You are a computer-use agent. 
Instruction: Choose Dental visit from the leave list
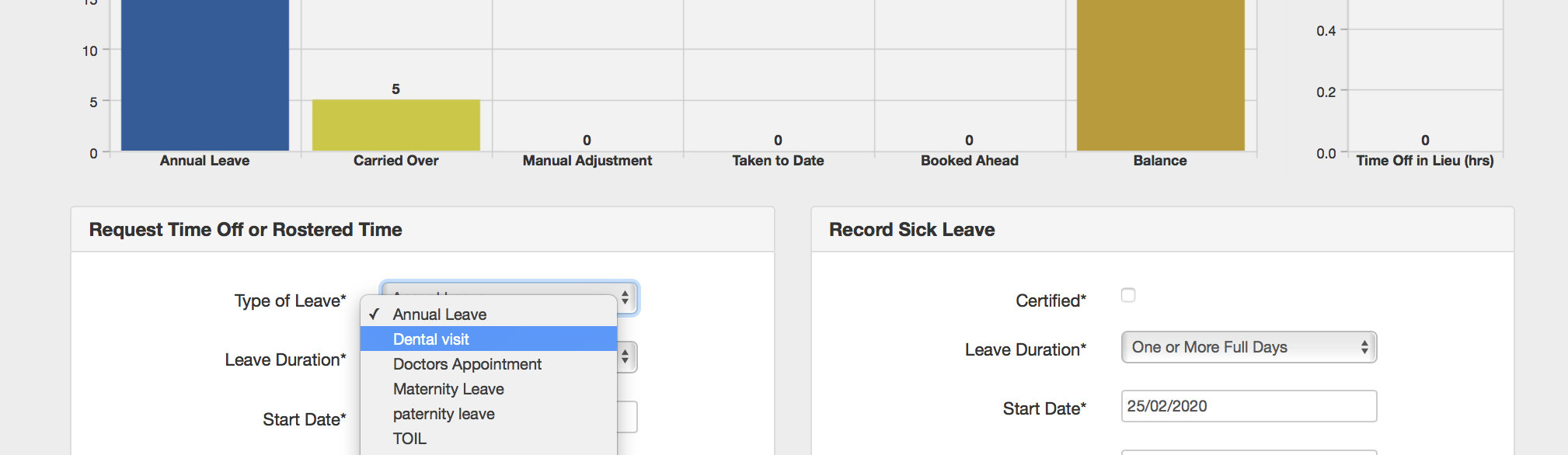pos(431,339)
